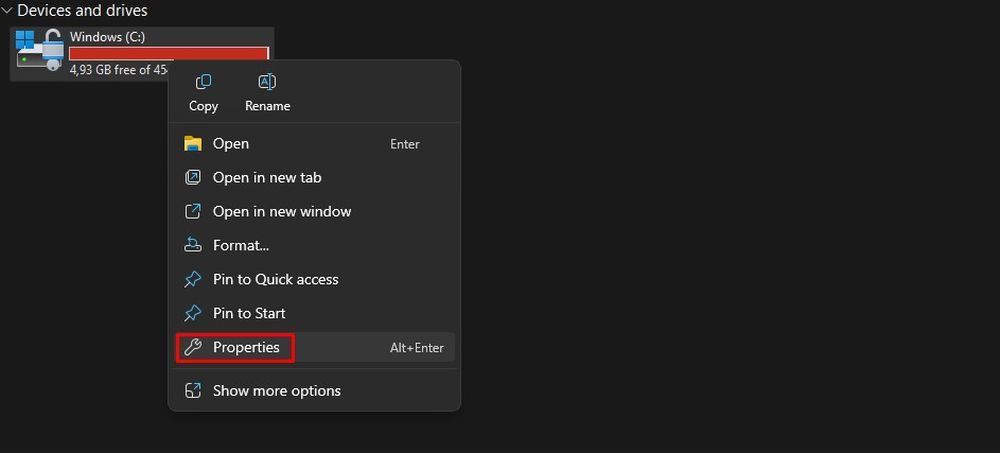Click the new tab icon in menu

coord(193,178)
